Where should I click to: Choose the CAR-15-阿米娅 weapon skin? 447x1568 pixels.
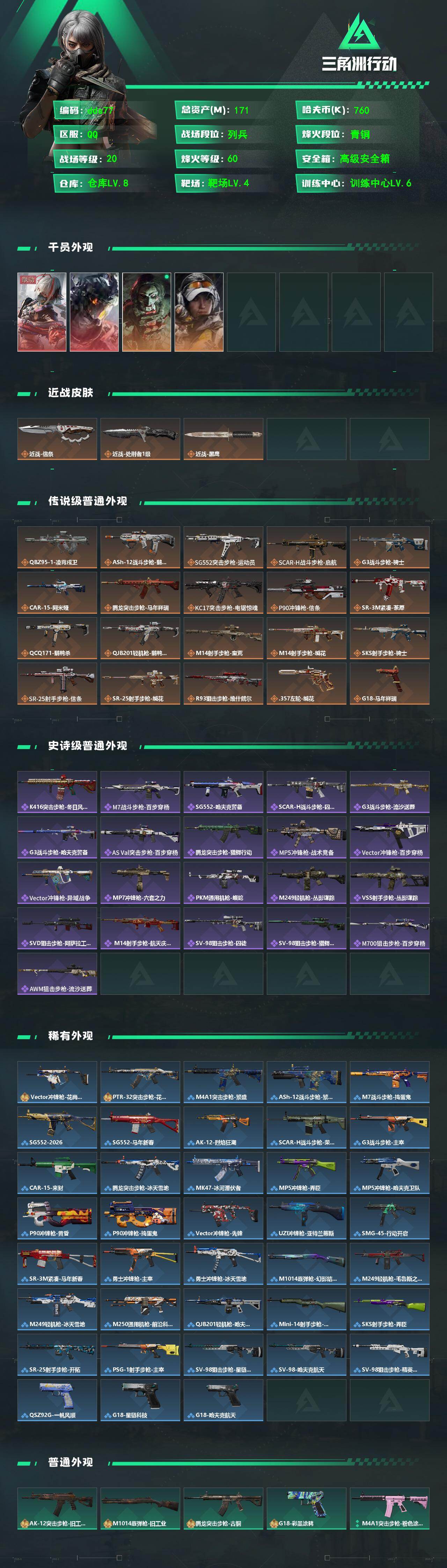[57, 593]
